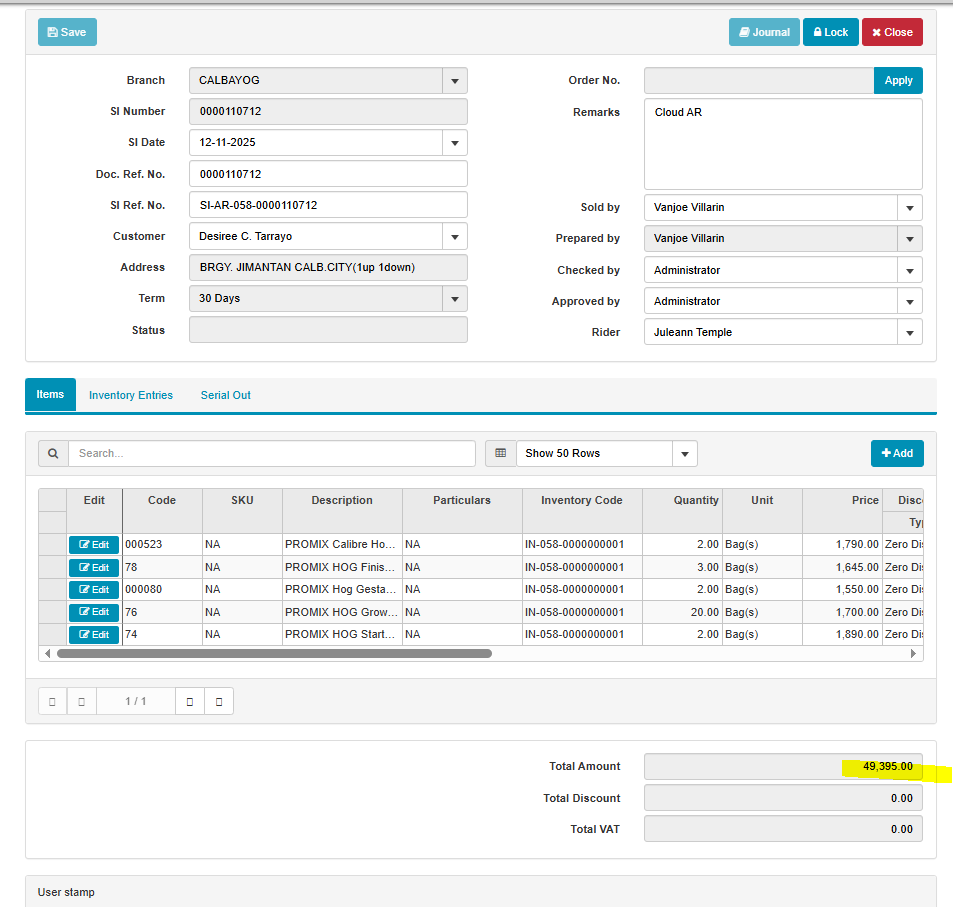Image resolution: width=953 pixels, height=907 pixels.
Task: Add a new item line
Action: pos(897,453)
